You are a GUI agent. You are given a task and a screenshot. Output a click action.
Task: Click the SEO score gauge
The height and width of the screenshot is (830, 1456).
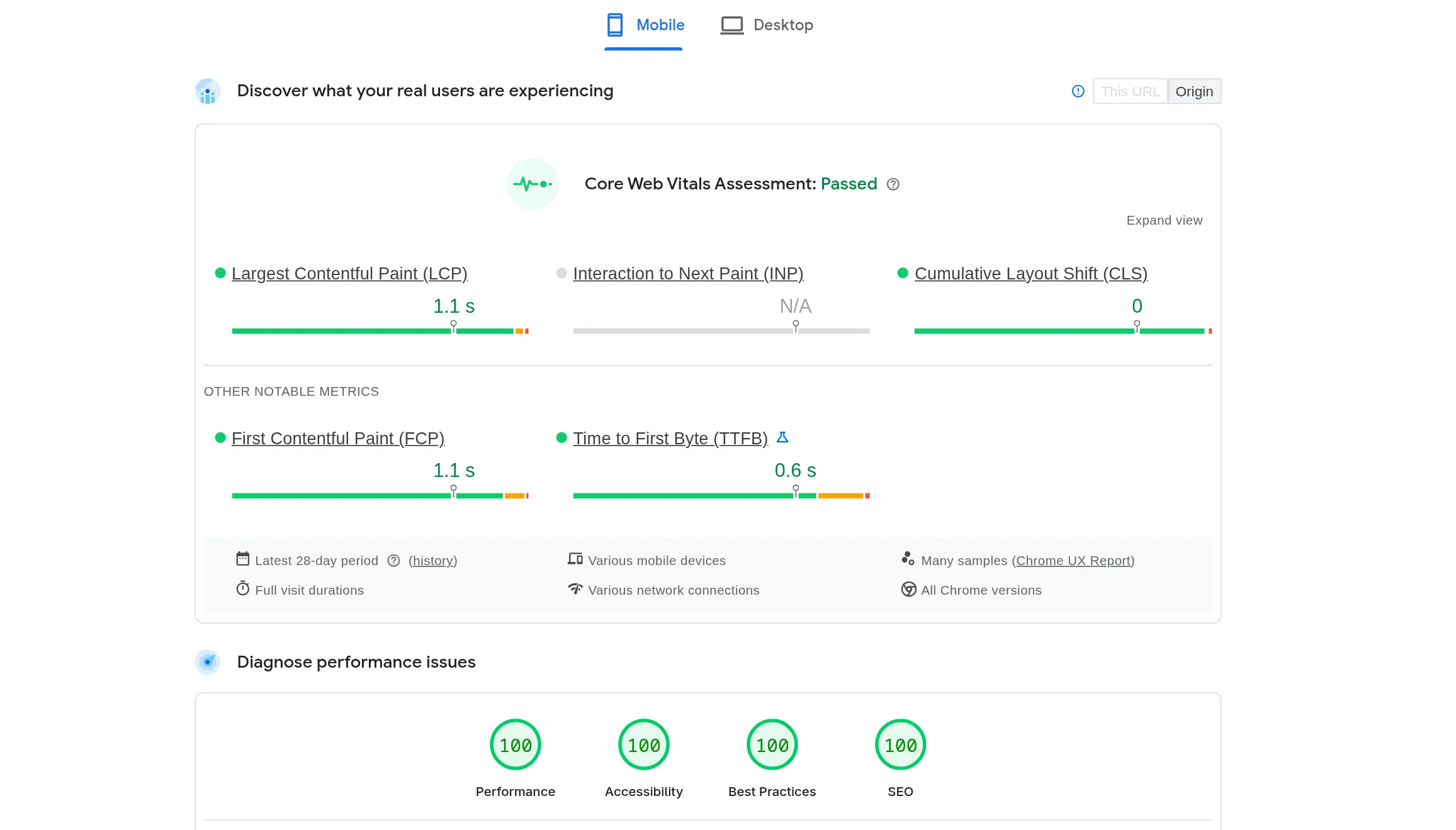pyautogui.click(x=901, y=744)
